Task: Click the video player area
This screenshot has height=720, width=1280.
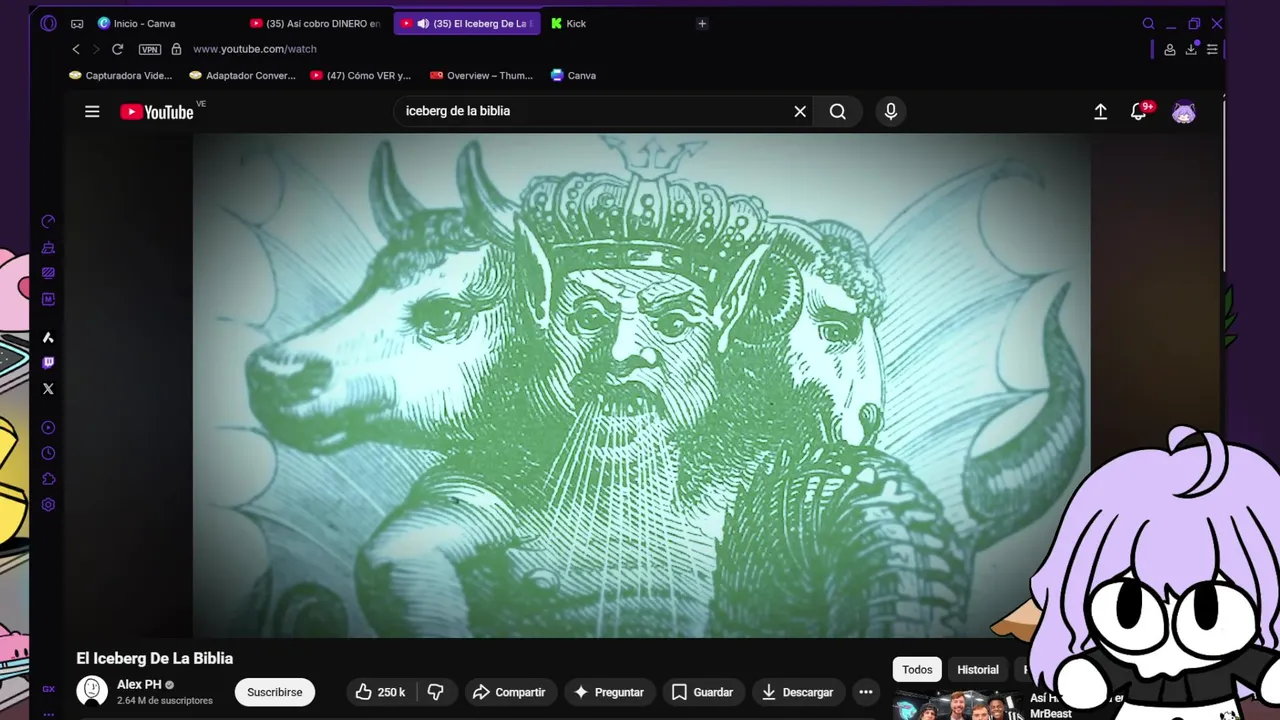Action: pos(641,385)
